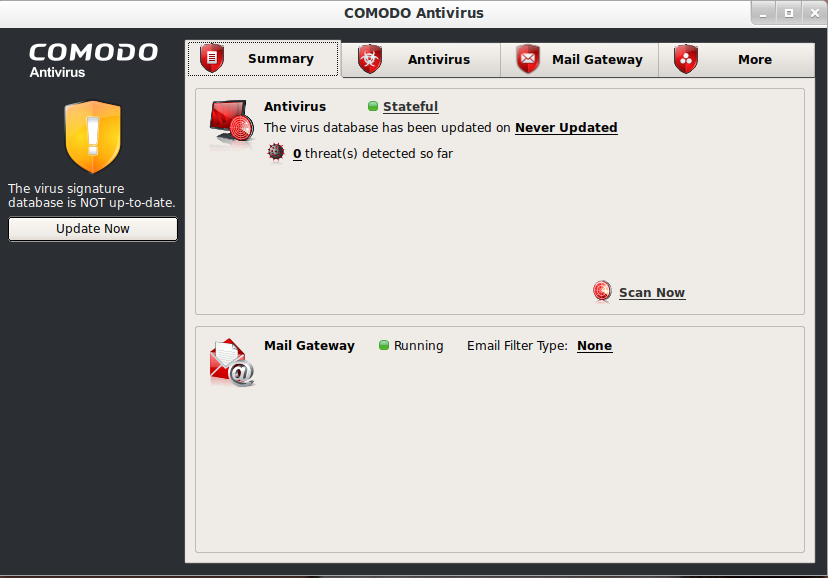Viewport: 828px width, 578px height.
Task: Maximize the COMODO Antivirus window
Action: pos(788,13)
